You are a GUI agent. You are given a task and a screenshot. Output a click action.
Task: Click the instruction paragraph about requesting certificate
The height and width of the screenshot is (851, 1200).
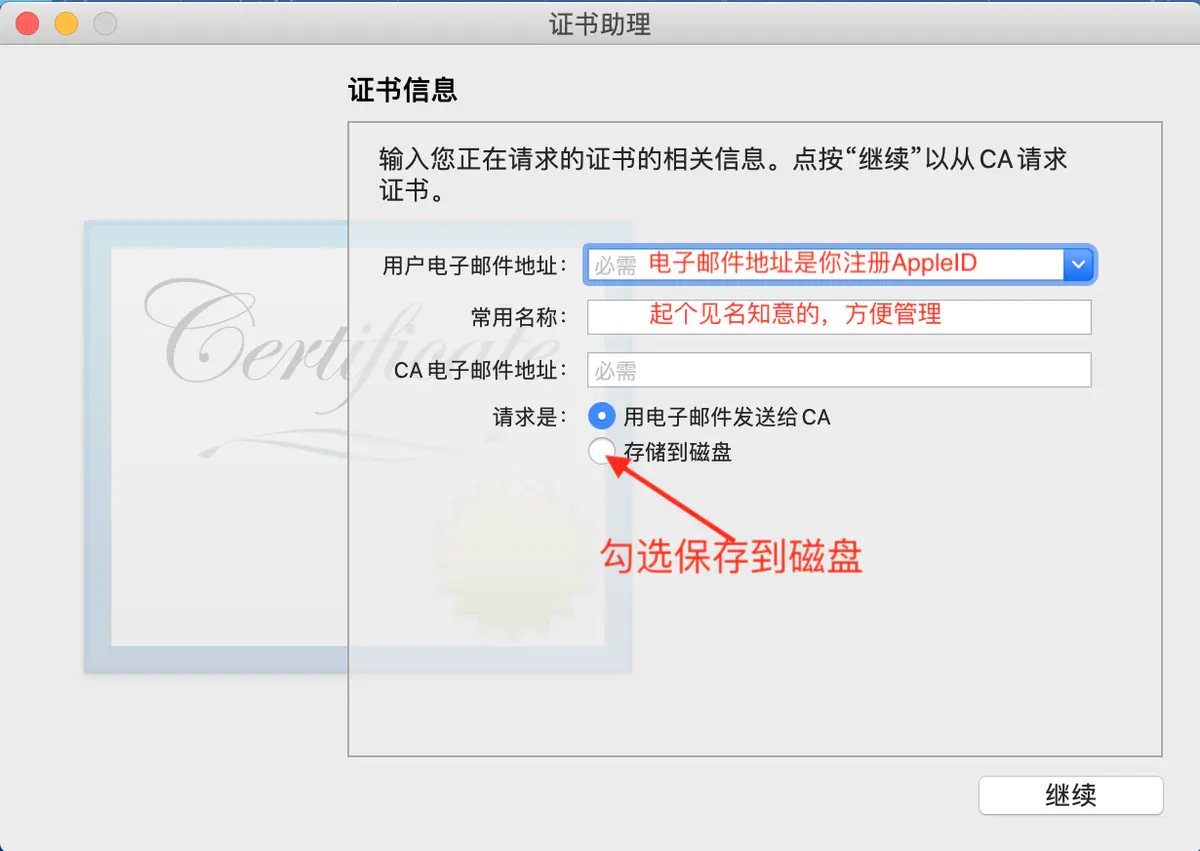click(723, 174)
